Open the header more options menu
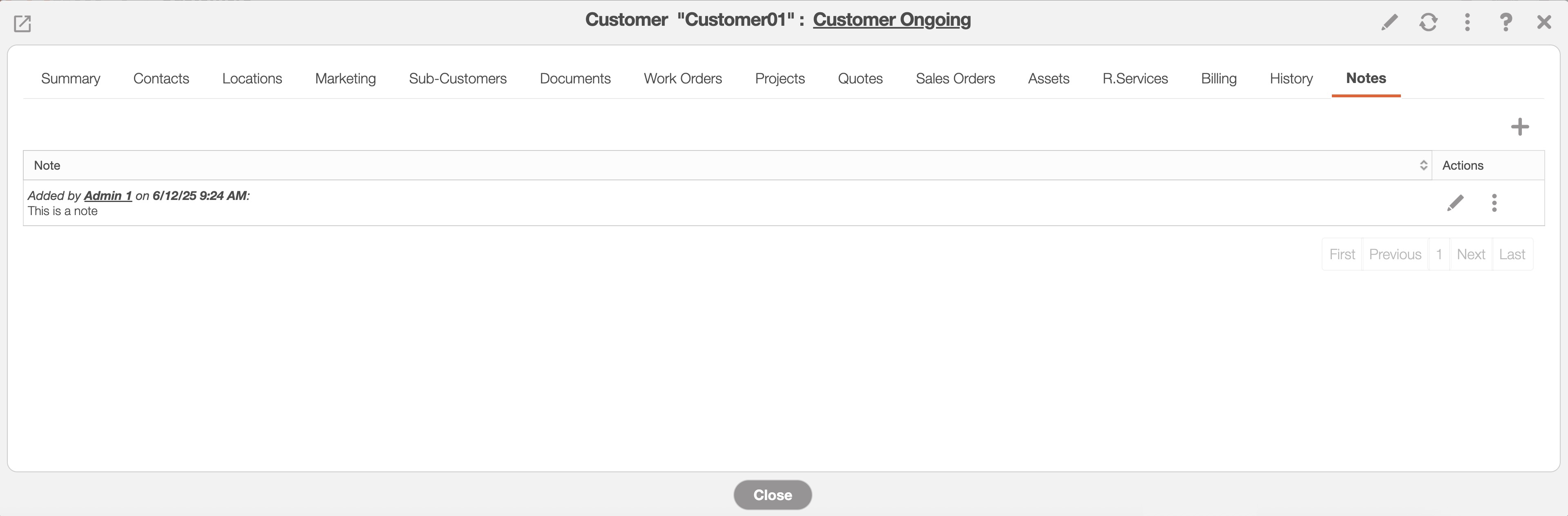 1467,22
